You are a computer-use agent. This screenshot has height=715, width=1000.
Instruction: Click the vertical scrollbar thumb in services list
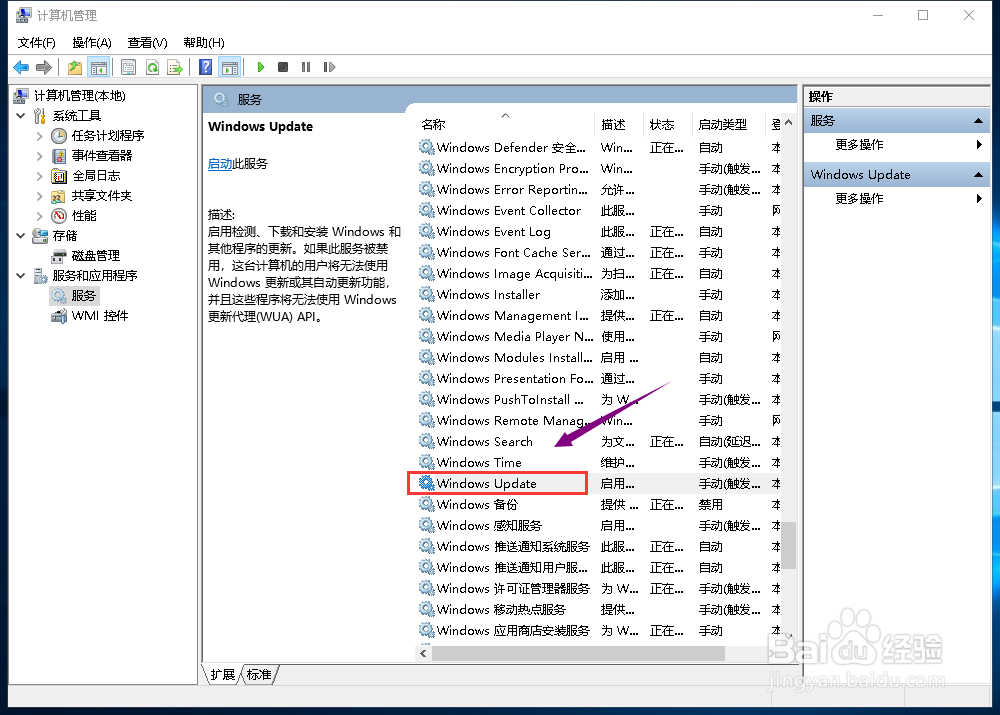point(789,545)
